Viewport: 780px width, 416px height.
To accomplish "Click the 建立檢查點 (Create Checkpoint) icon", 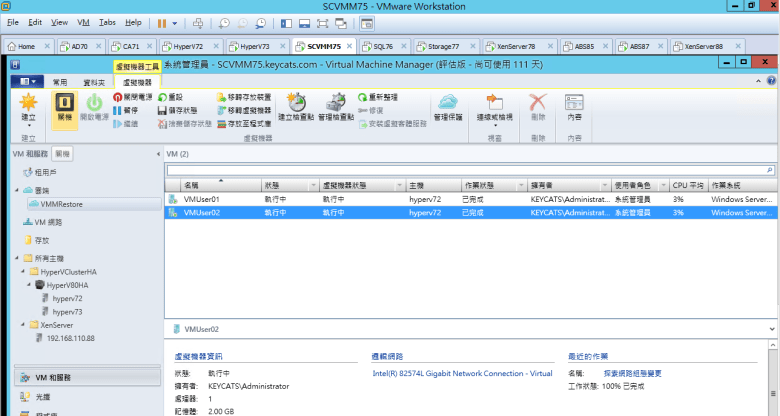I will pyautogui.click(x=297, y=103).
